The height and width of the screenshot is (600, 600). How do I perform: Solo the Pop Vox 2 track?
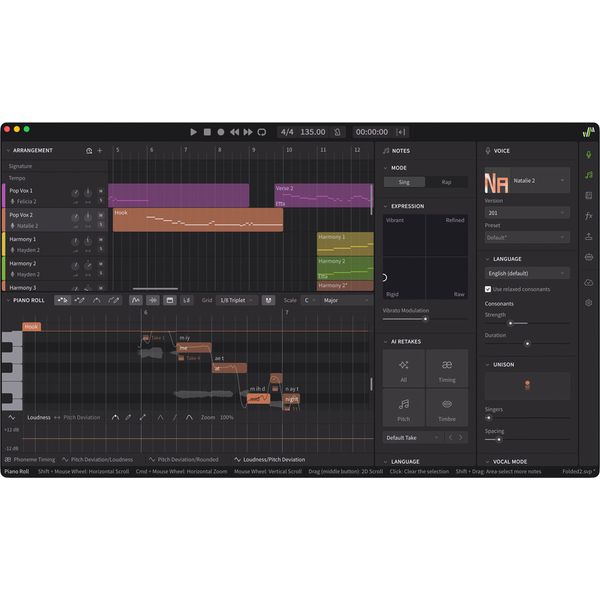click(101, 225)
